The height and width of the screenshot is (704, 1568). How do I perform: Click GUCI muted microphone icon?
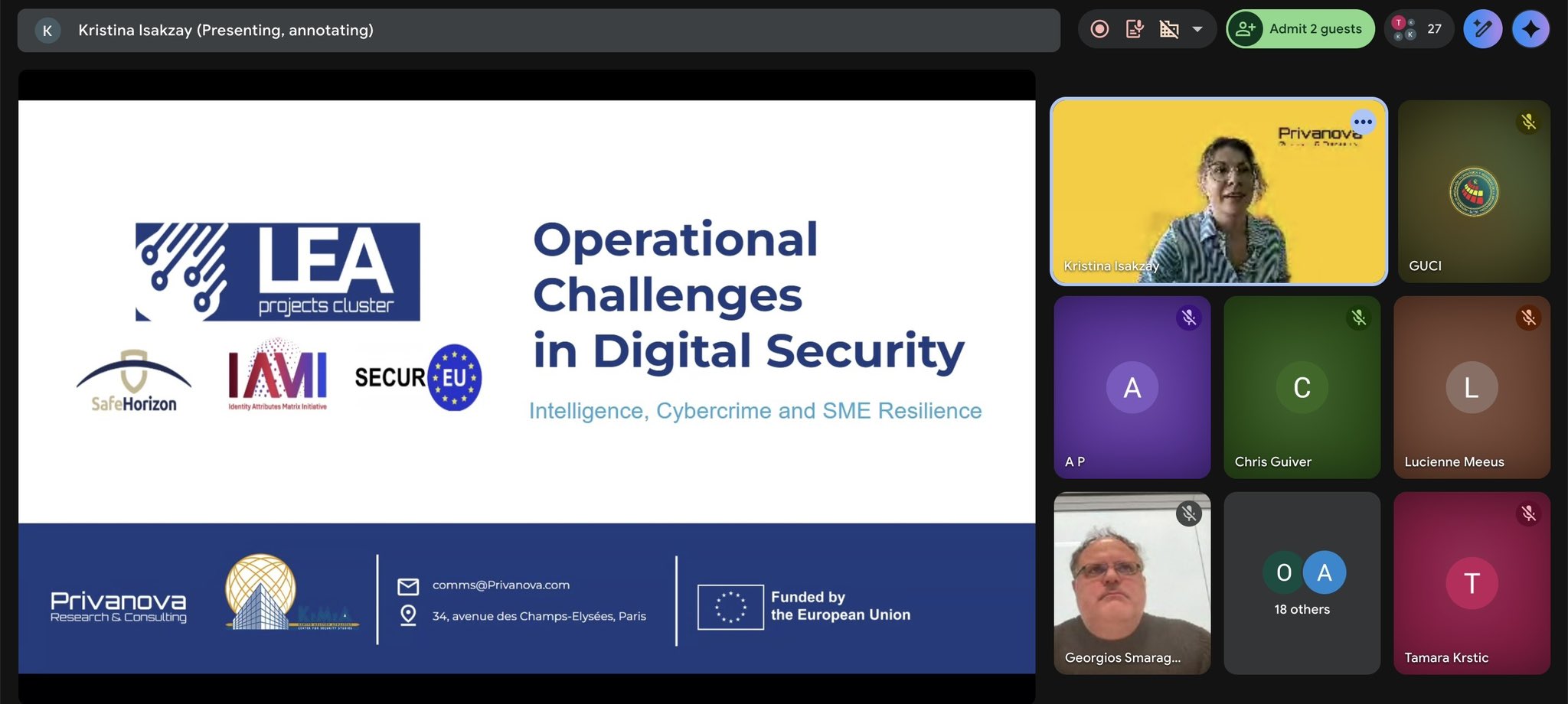[x=1528, y=122]
